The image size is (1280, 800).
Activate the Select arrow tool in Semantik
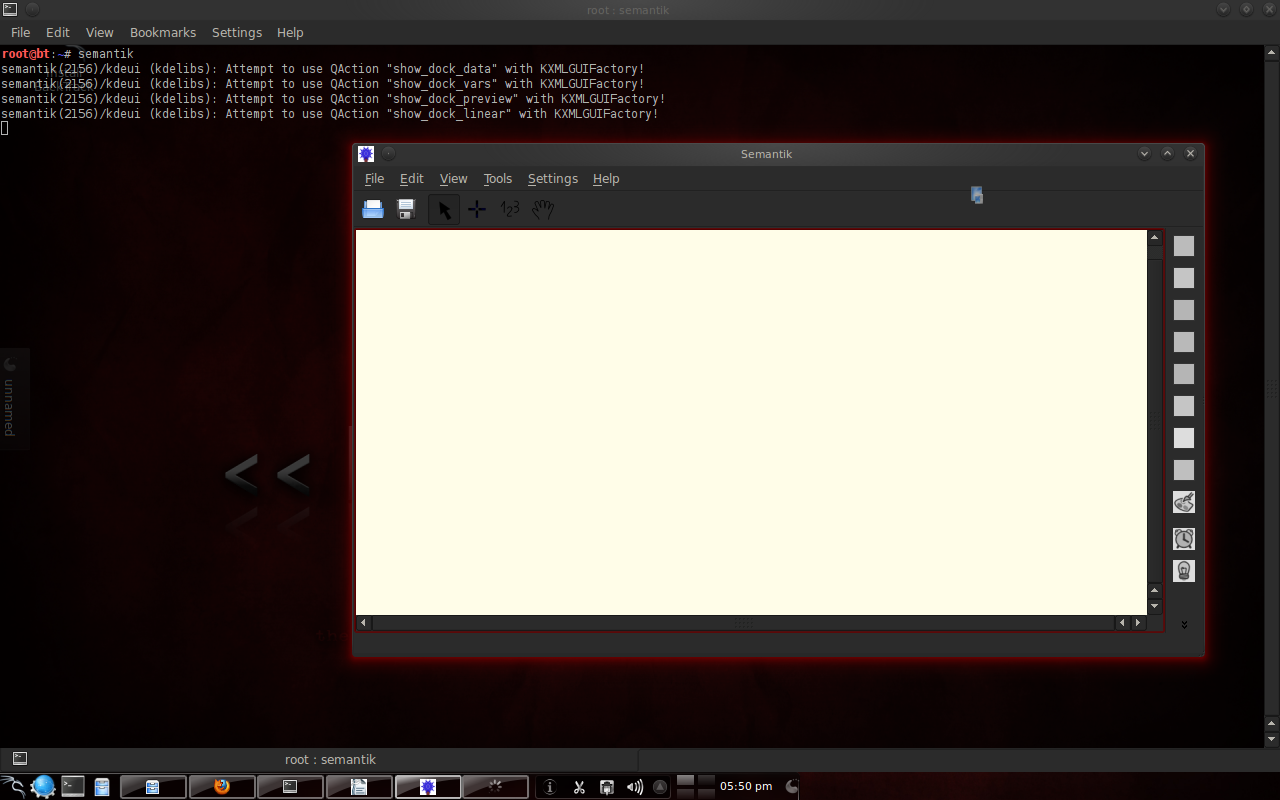tap(444, 209)
